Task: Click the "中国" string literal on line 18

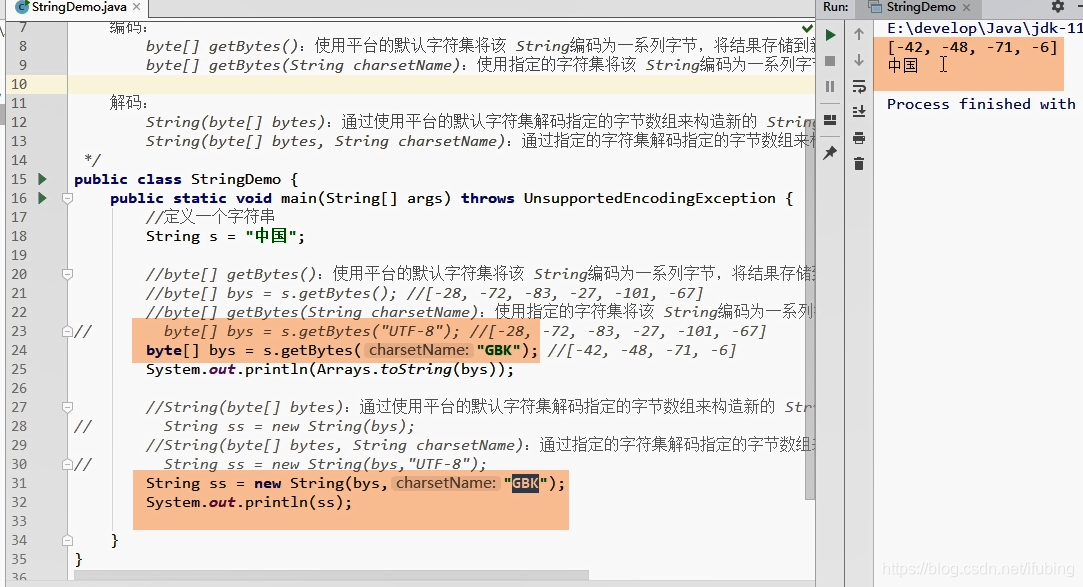Action: click(271, 236)
